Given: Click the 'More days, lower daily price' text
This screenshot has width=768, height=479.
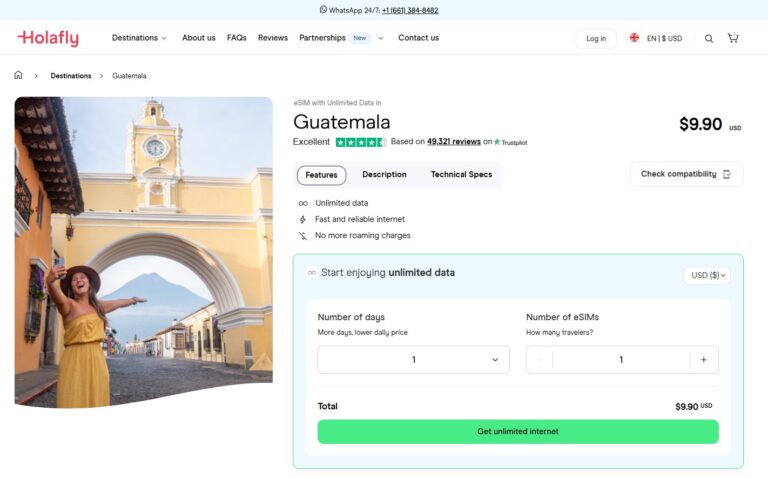Looking at the screenshot, I should pos(362,332).
